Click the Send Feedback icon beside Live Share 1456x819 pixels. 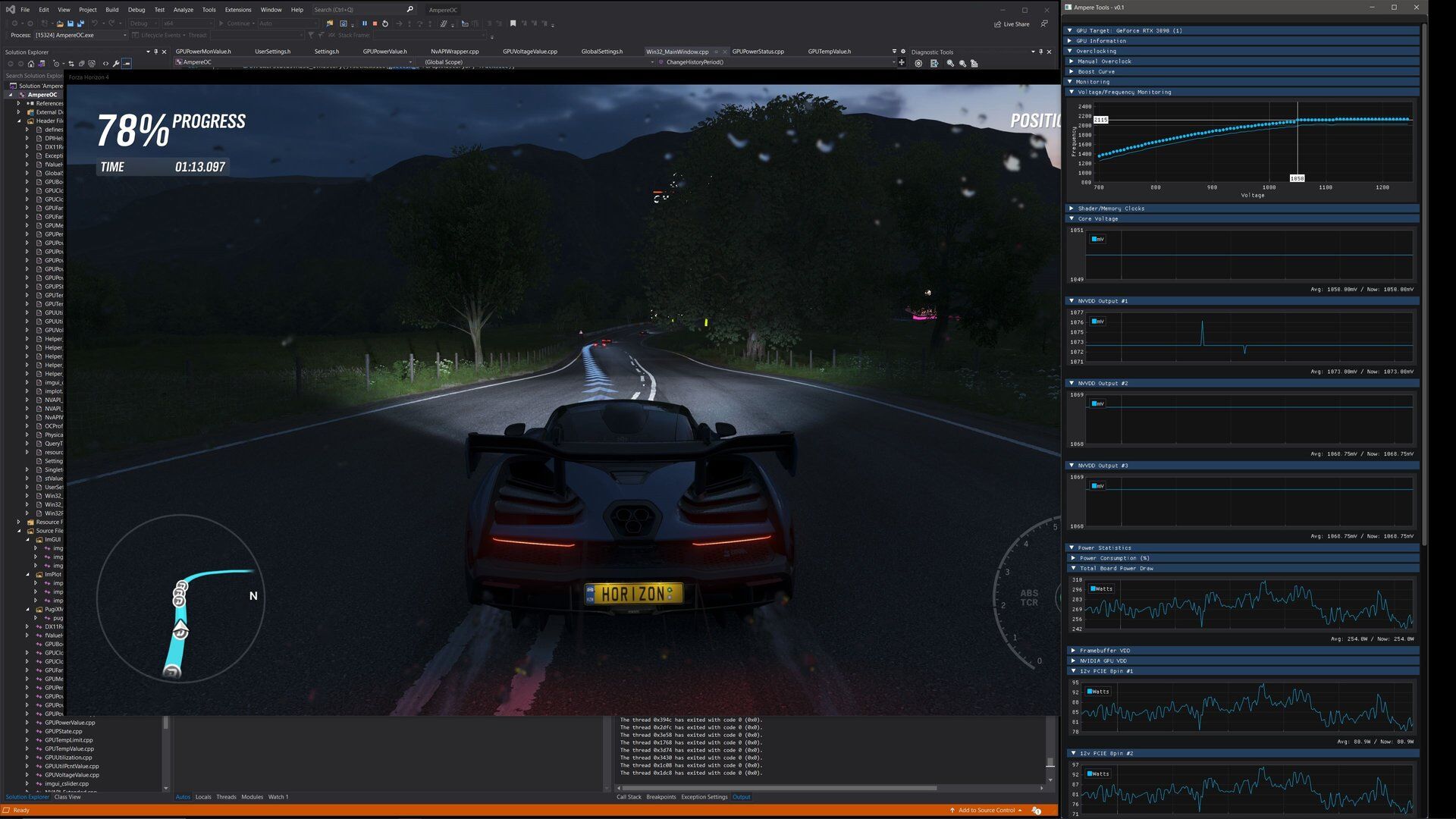[x=1044, y=24]
